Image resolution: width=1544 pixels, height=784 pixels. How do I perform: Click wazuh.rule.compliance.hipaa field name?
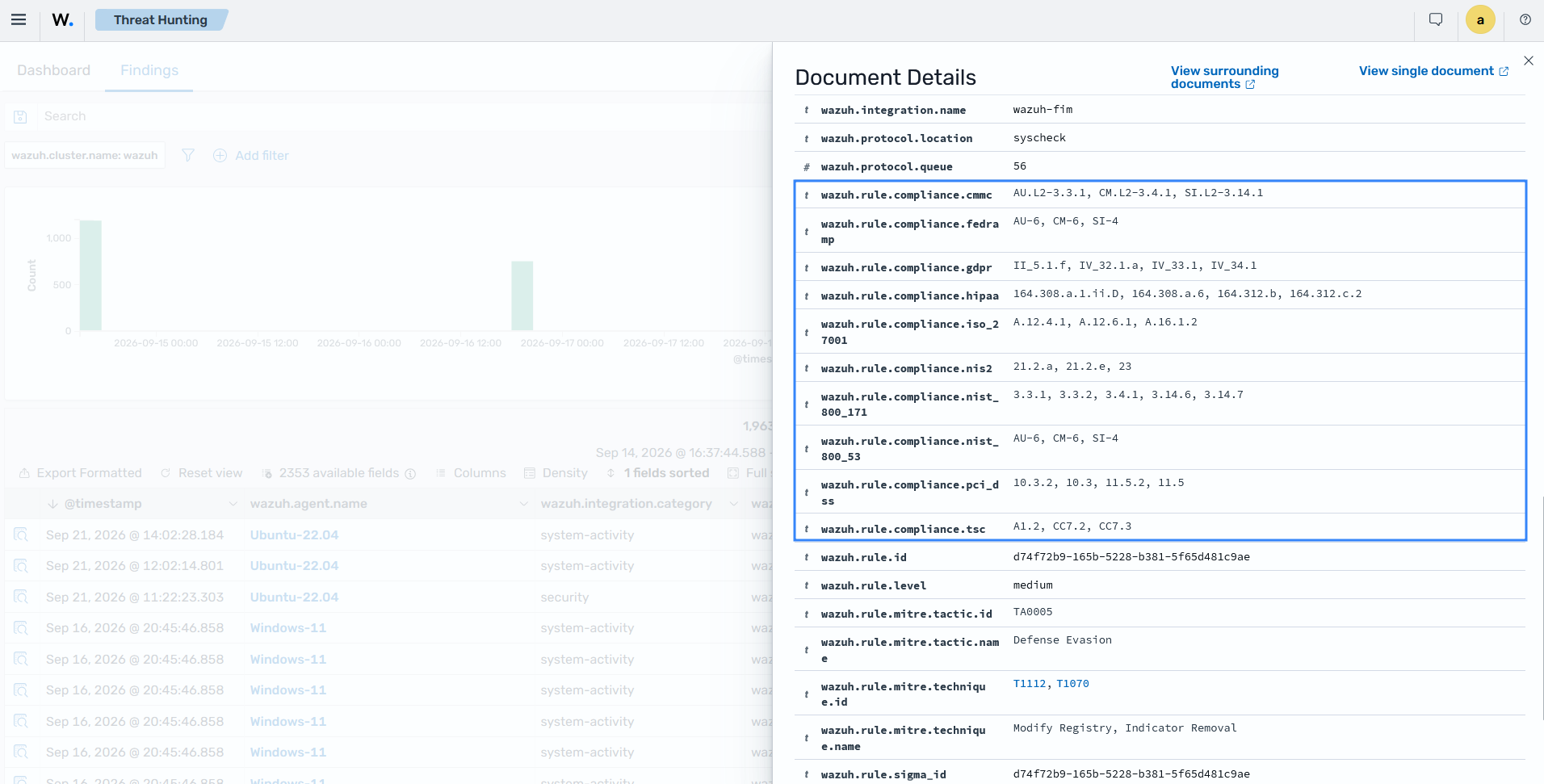pos(909,296)
